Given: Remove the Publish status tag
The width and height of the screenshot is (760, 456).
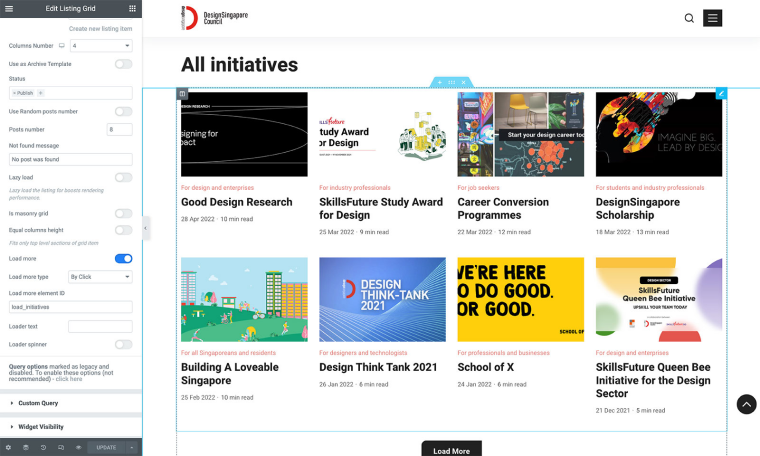Looking at the screenshot, I should 14,93.
